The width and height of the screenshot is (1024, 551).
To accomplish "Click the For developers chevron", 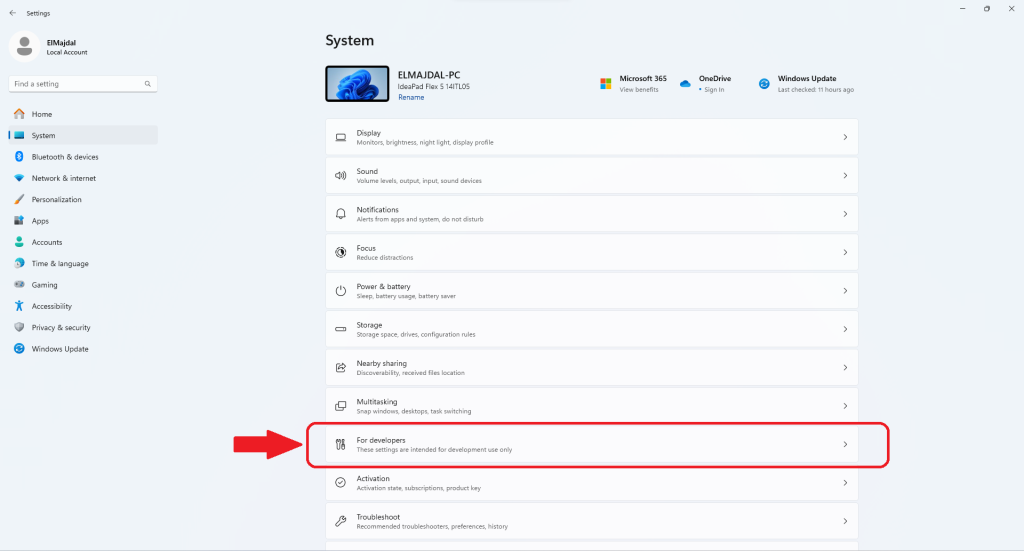I will pyautogui.click(x=845, y=445).
